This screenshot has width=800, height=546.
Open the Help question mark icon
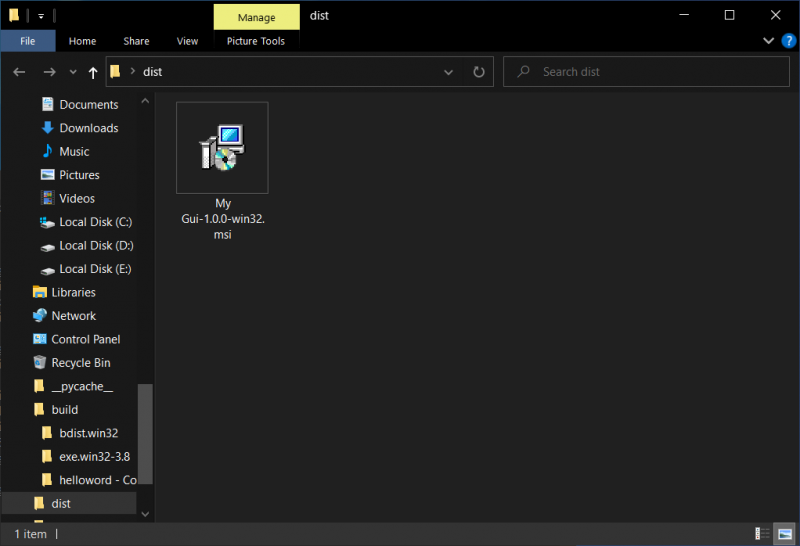click(x=786, y=41)
